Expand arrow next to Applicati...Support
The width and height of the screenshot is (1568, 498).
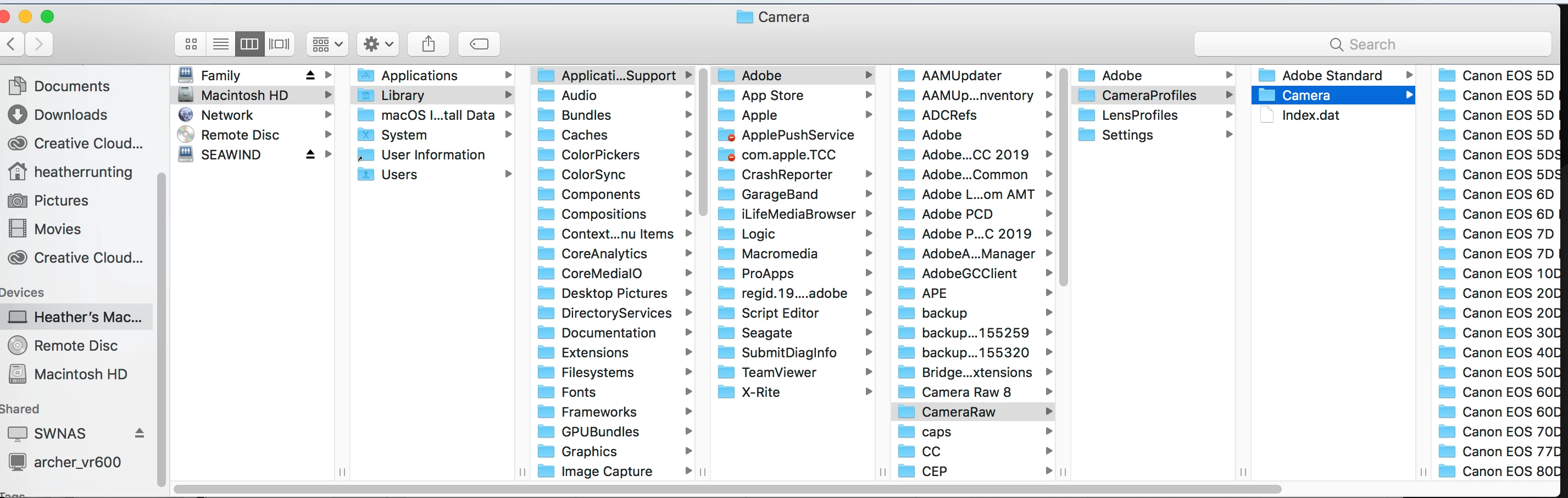[x=688, y=75]
